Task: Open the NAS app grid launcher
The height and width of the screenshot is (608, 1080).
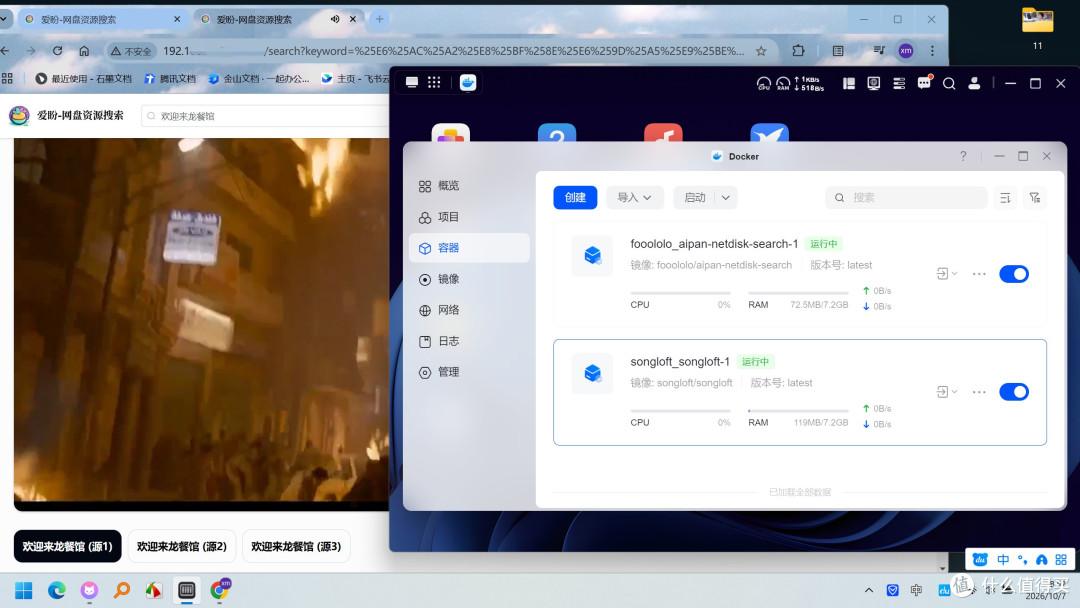Action: pos(434,83)
